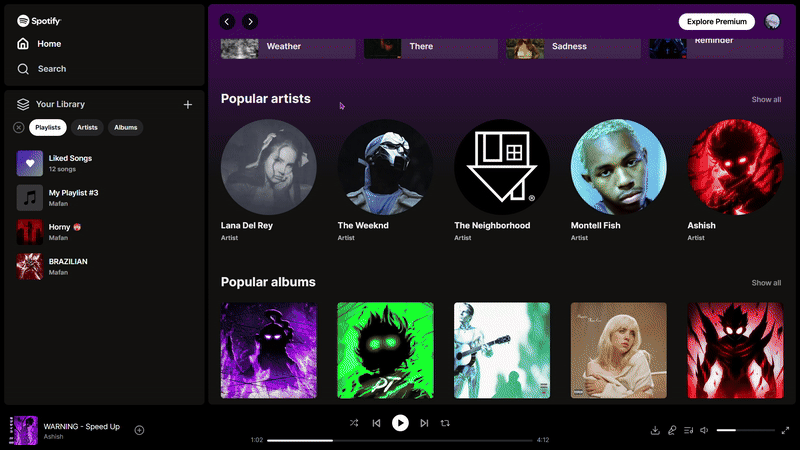Go forward with the right arrow button
This screenshot has height=450, width=800.
click(250, 21)
